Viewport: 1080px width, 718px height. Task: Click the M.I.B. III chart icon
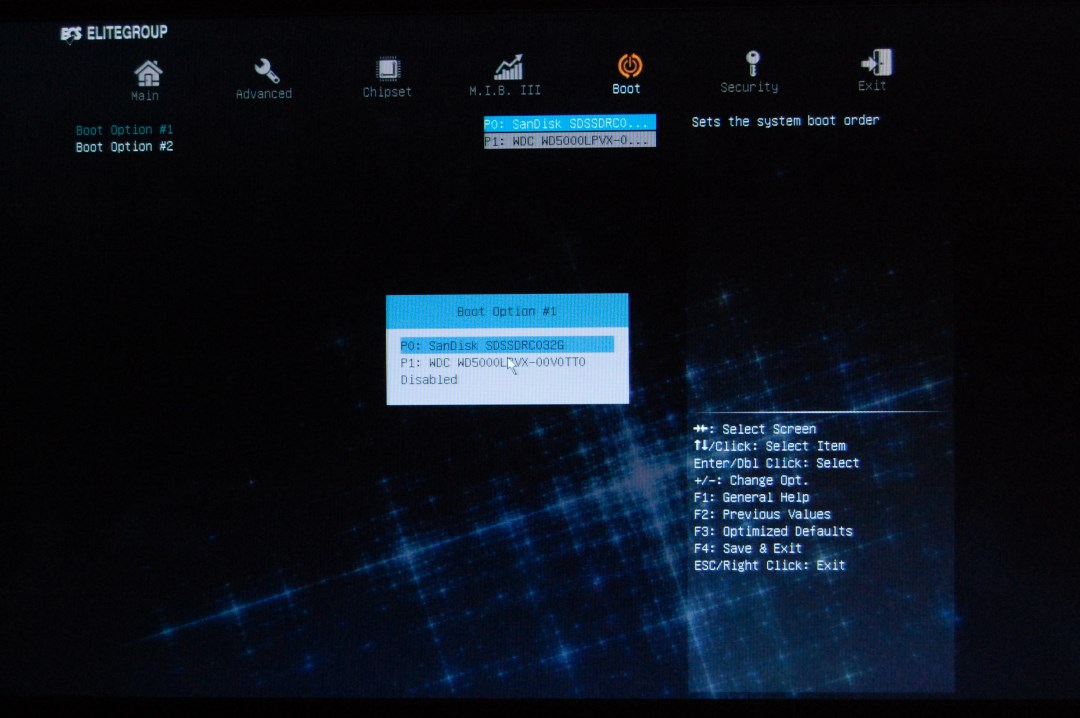508,68
